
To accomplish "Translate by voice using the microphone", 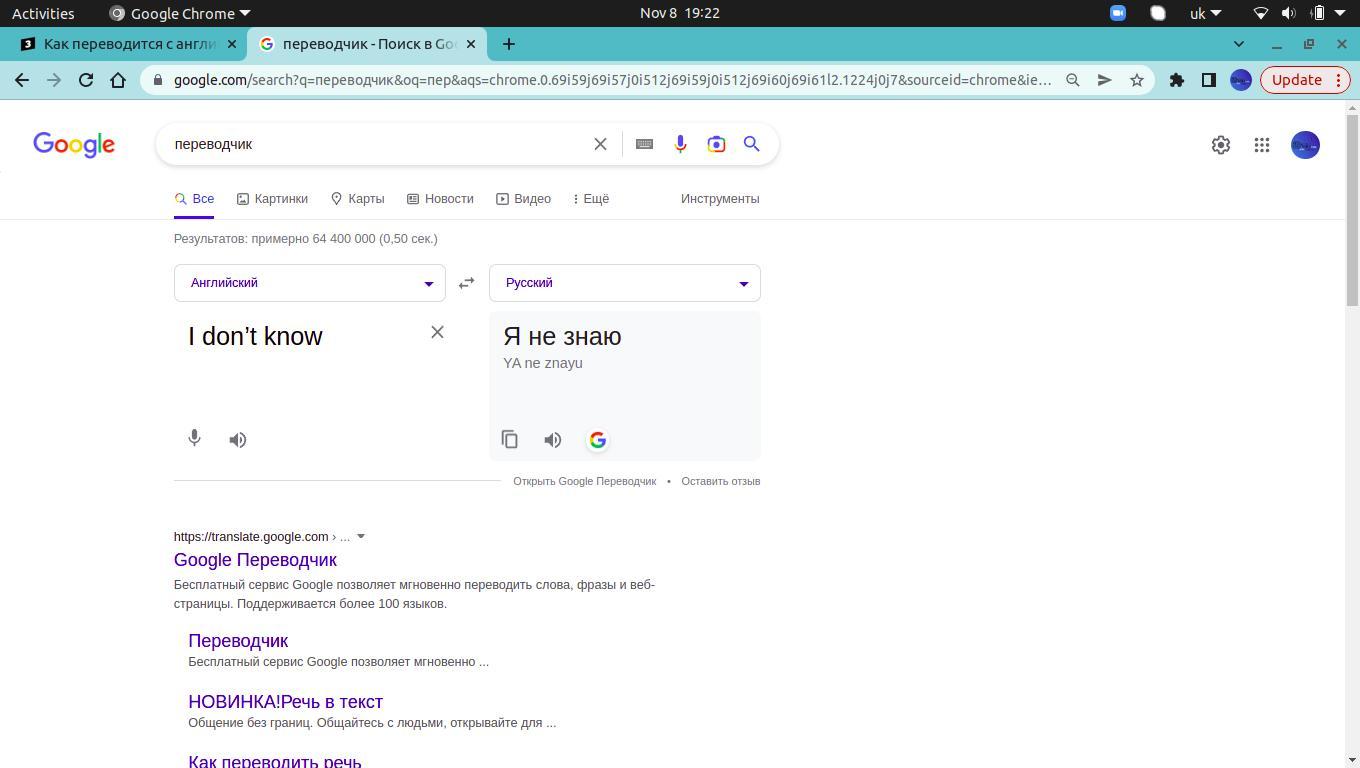I will [195, 439].
